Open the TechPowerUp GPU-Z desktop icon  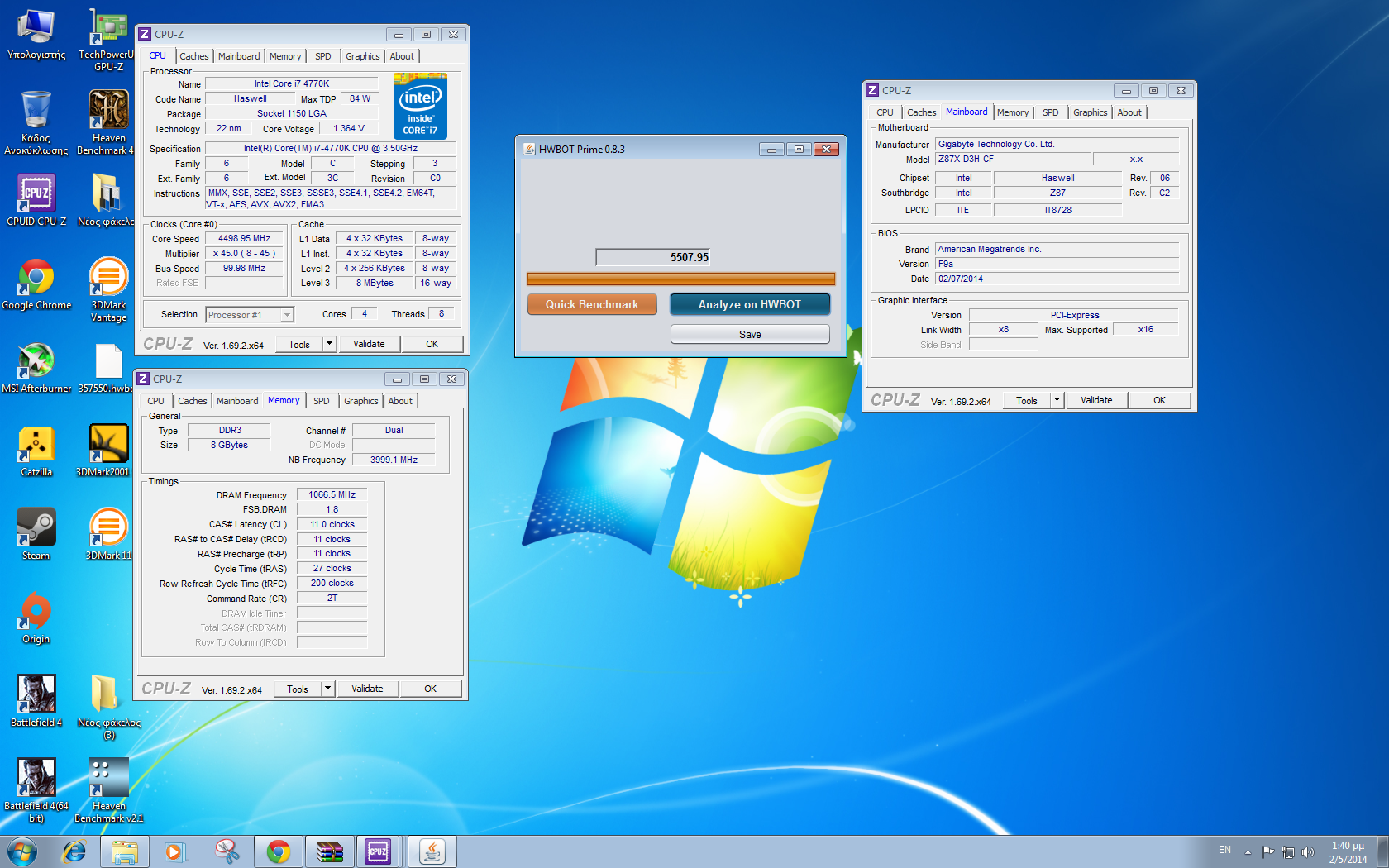[108, 39]
